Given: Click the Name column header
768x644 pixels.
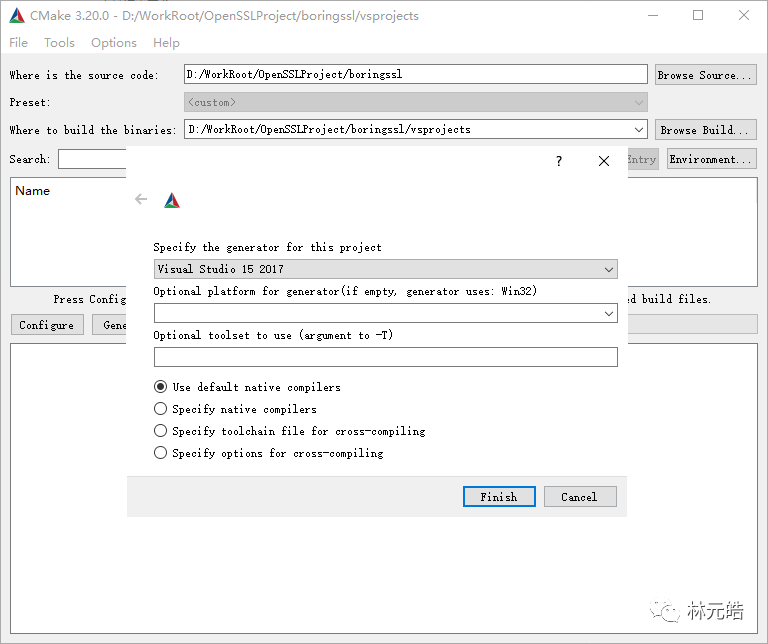Looking at the screenshot, I should [x=32, y=191].
